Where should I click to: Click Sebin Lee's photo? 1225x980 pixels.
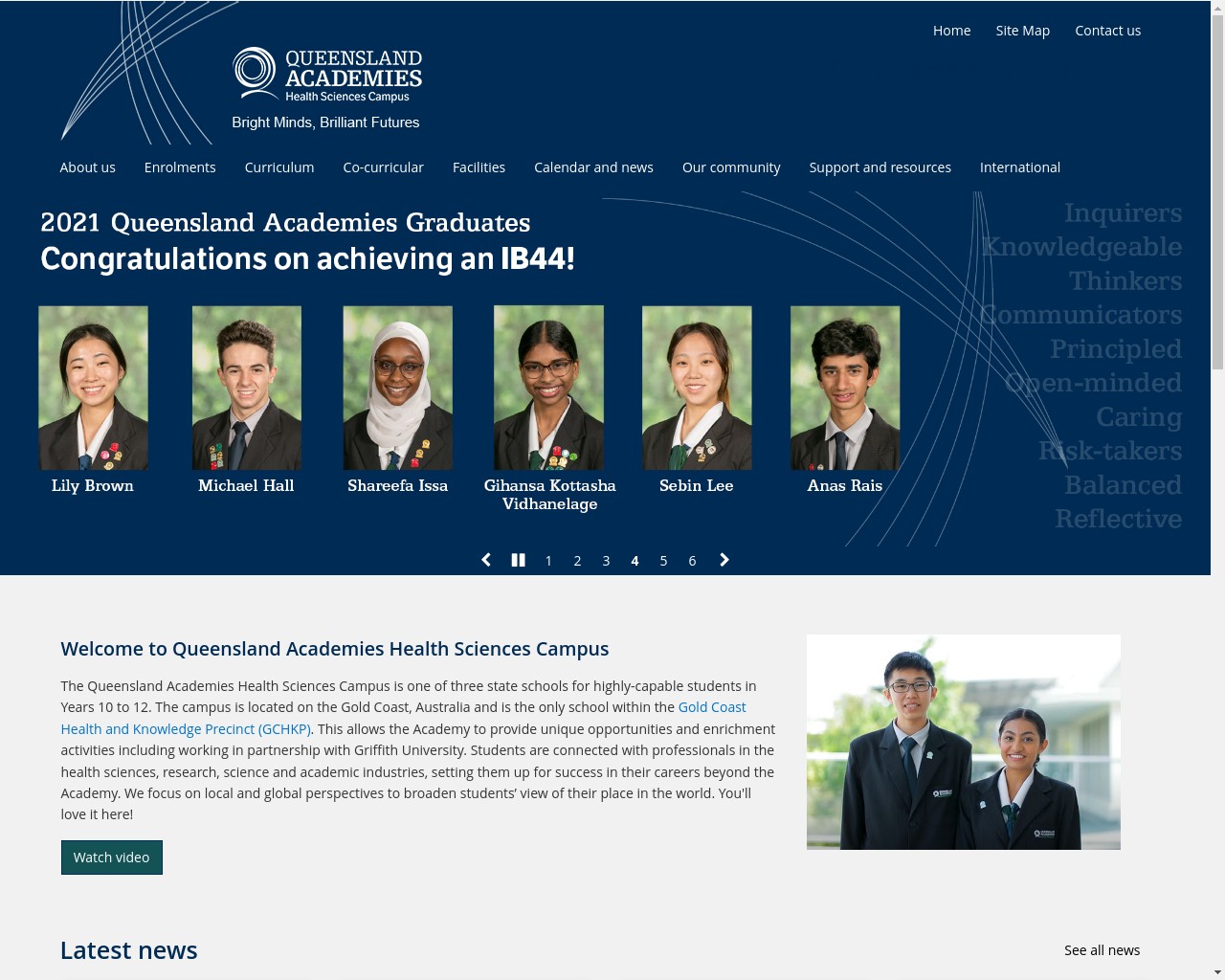[x=697, y=388]
